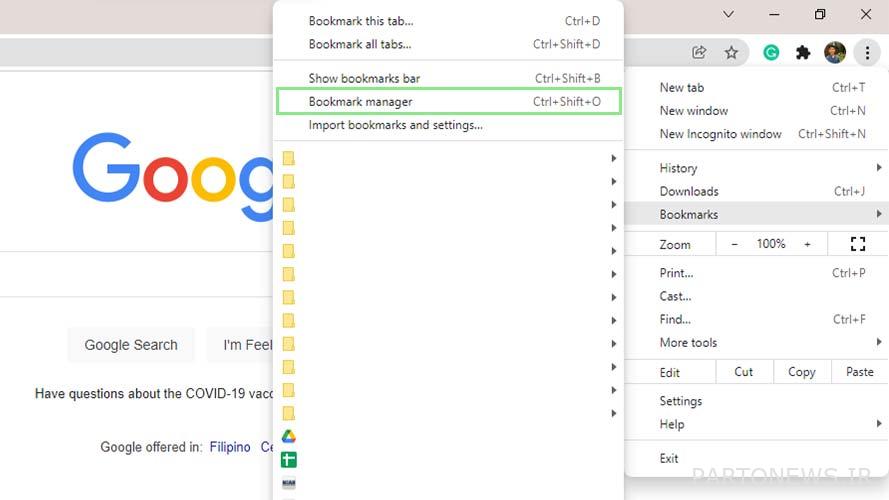
Task: Expand the first bookmark folder arrow
Action: pos(613,158)
